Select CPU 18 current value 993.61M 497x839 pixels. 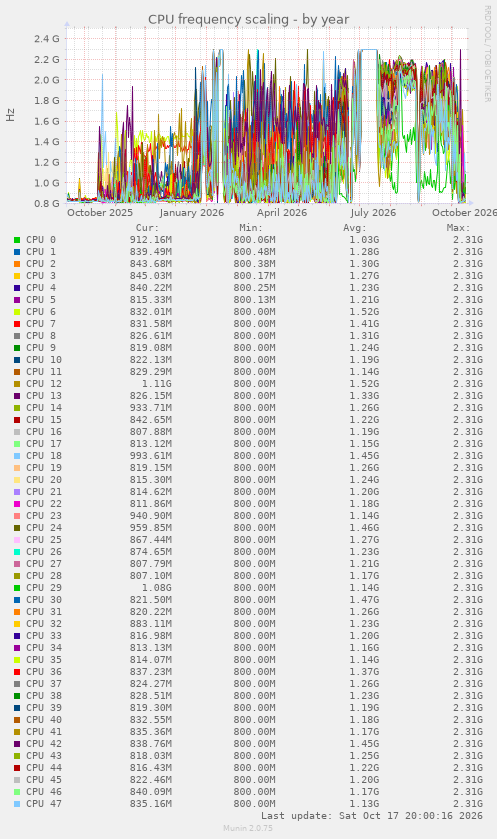(151, 455)
